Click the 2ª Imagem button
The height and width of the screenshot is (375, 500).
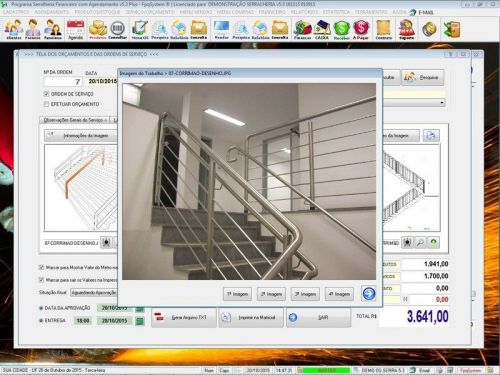pyautogui.click(x=271, y=294)
